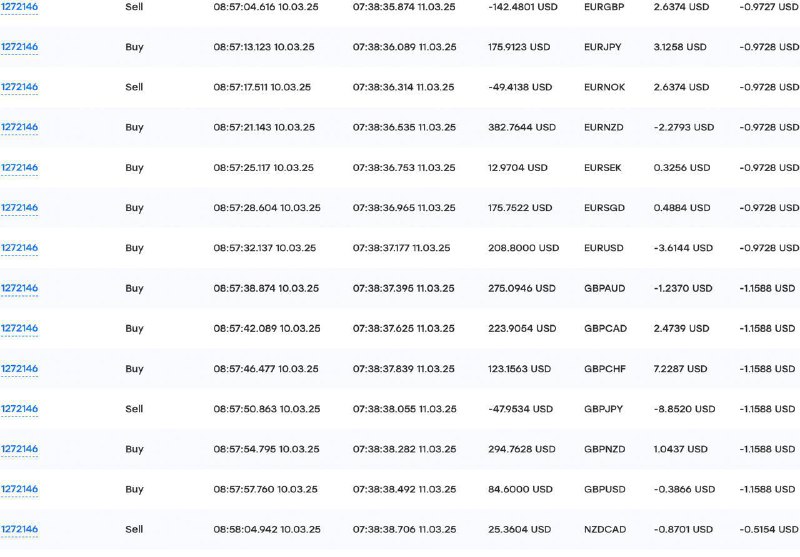Viewport: 800px width, 557px height.
Task: Open account link 1272146 in GBPCAD row
Action: [x=19, y=329]
